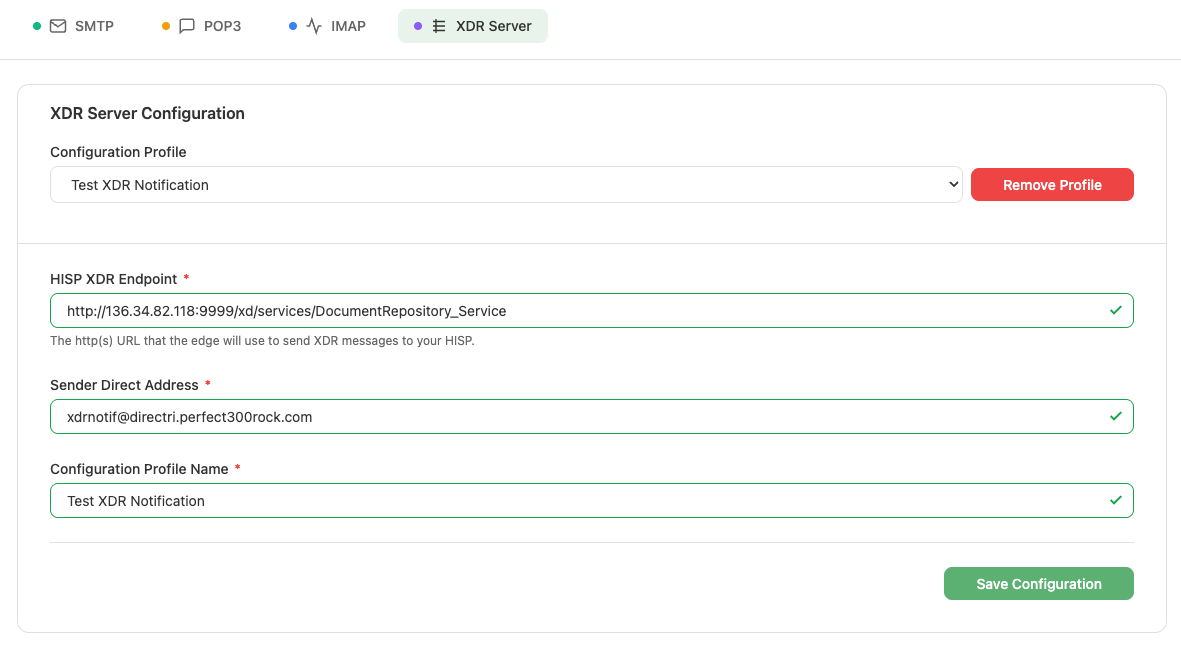Click the orange dot beside POP3
This screenshot has height=662, width=1181.
(166, 26)
